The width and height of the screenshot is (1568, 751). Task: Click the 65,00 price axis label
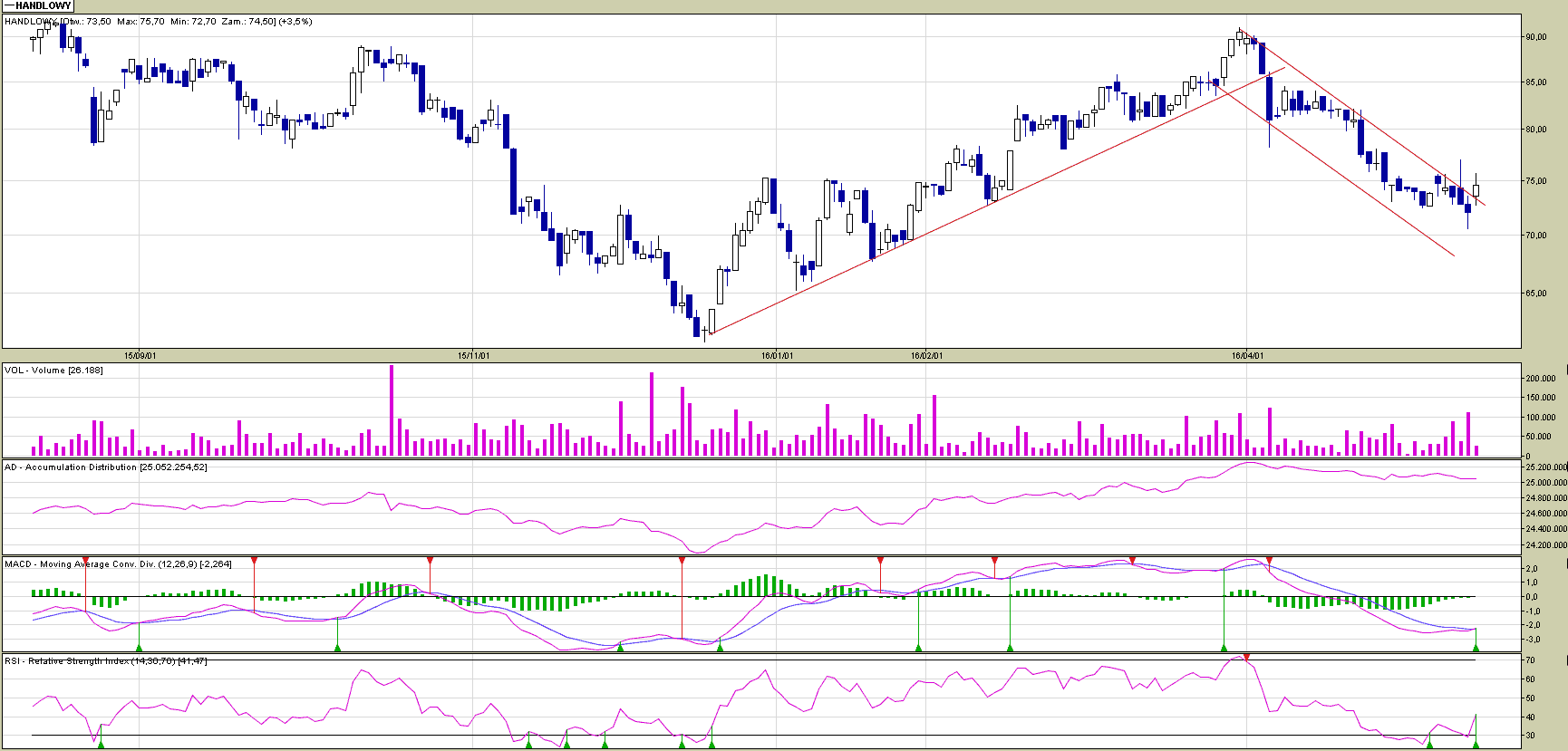click(x=1536, y=294)
